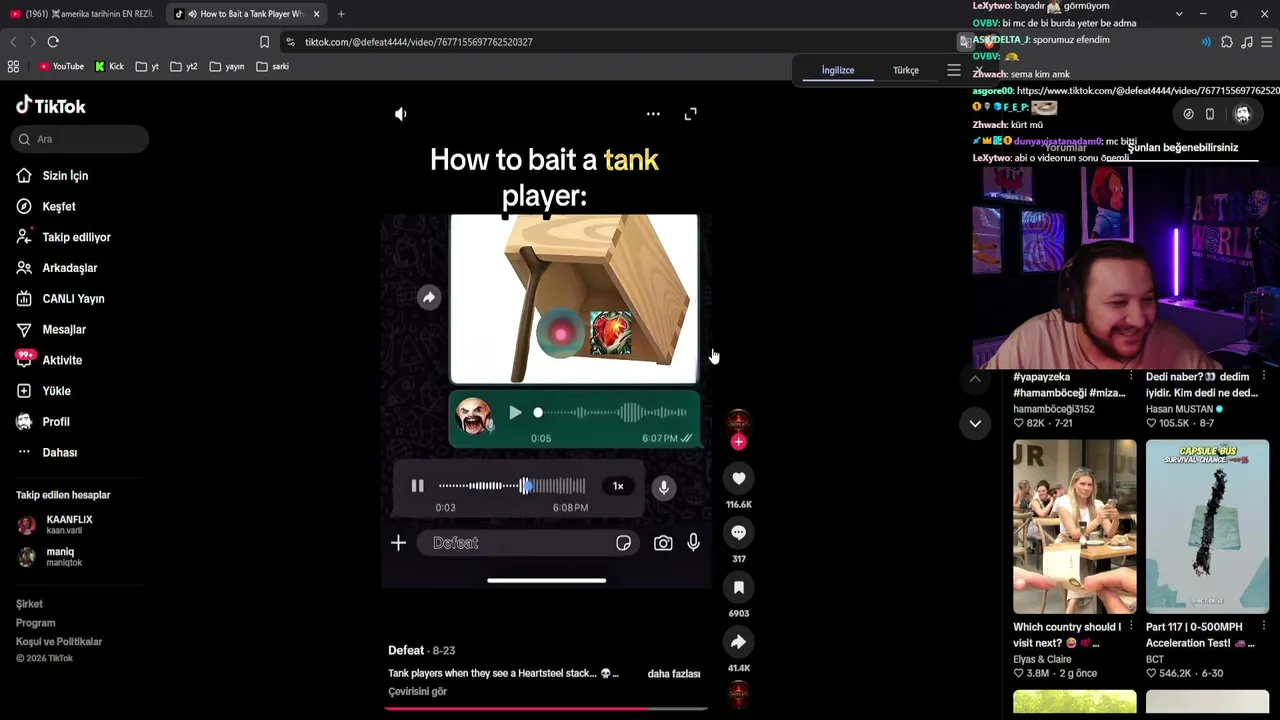Image resolution: width=1280 pixels, height=720 pixels.
Task: Open the profile avatar menu at top right
Action: [x=1243, y=114]
